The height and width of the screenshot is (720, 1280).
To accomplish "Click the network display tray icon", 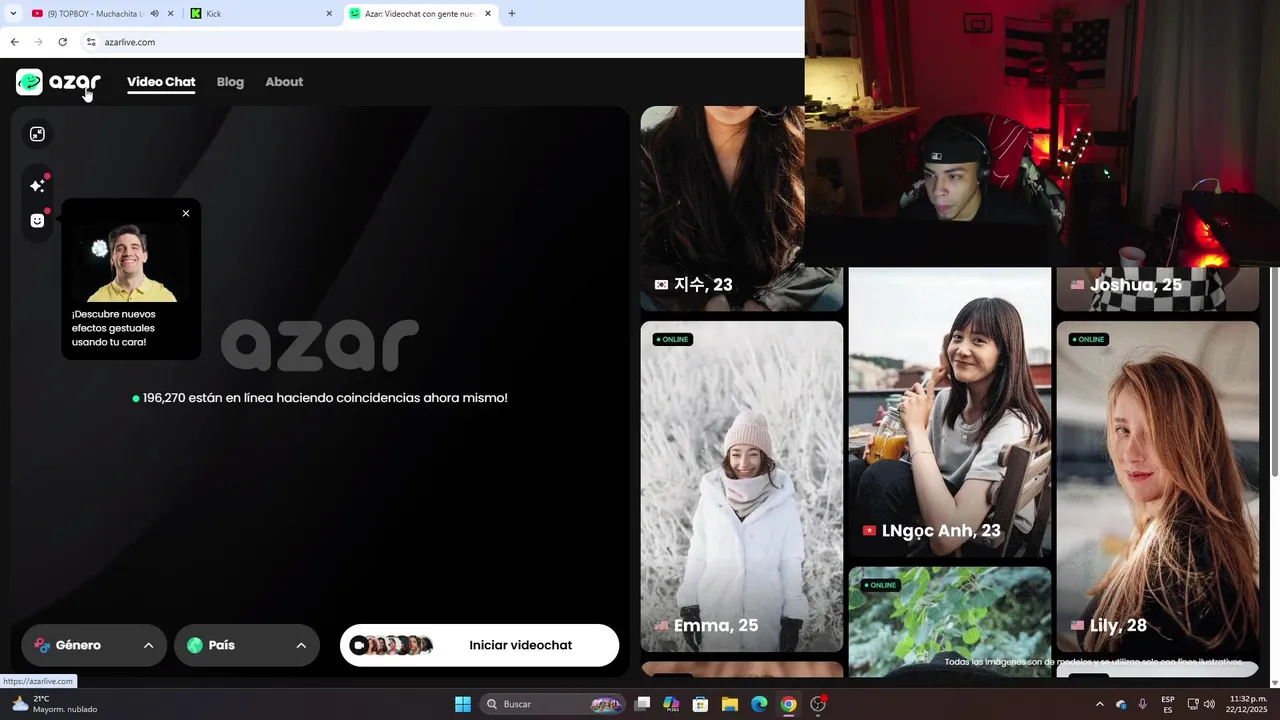I will click(1193, 704).
